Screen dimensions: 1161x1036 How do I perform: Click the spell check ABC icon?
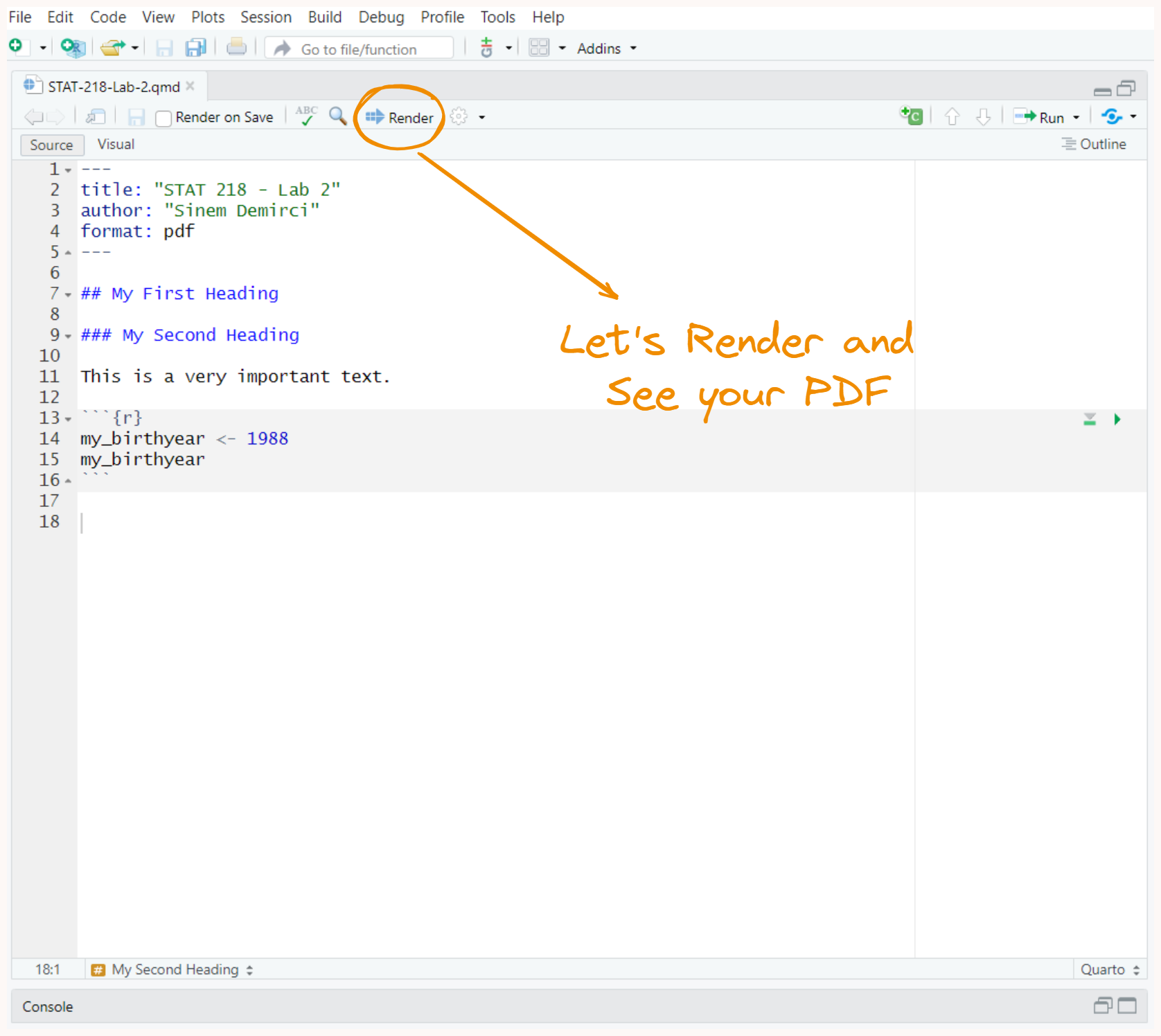pyautogui.click(x=306, y=116)
